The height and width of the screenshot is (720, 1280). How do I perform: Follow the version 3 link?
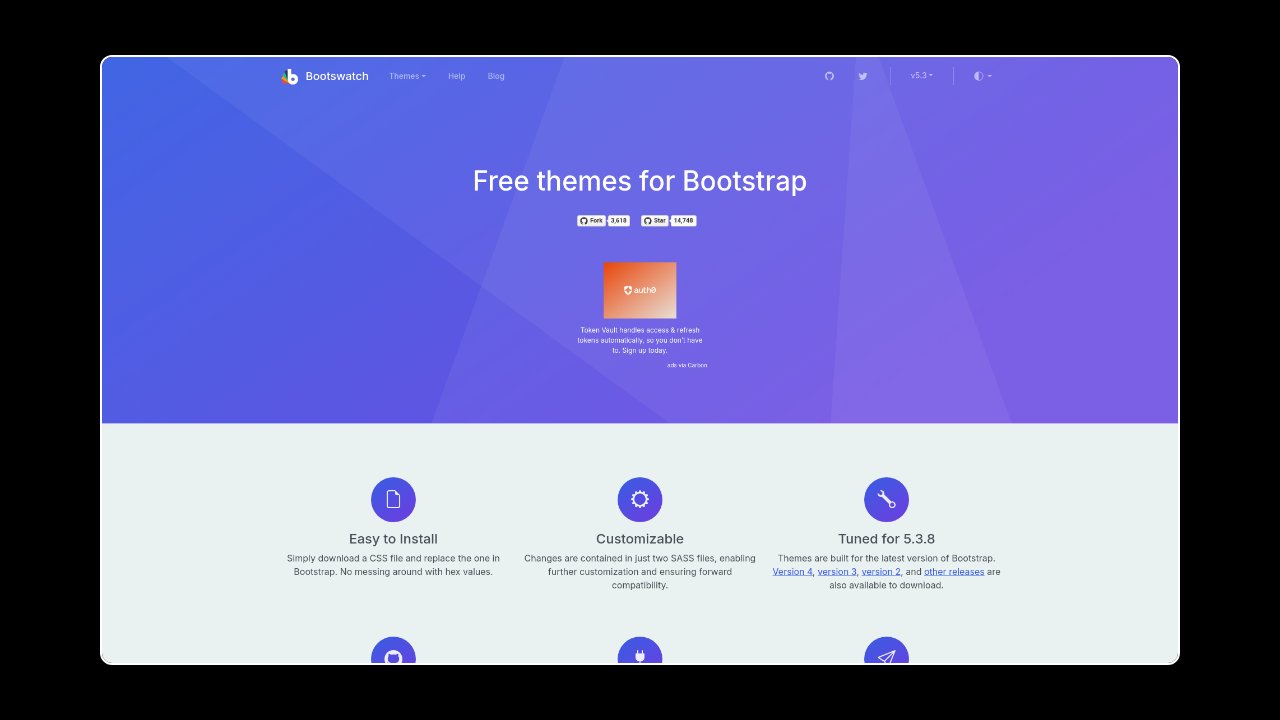point(837,572)
